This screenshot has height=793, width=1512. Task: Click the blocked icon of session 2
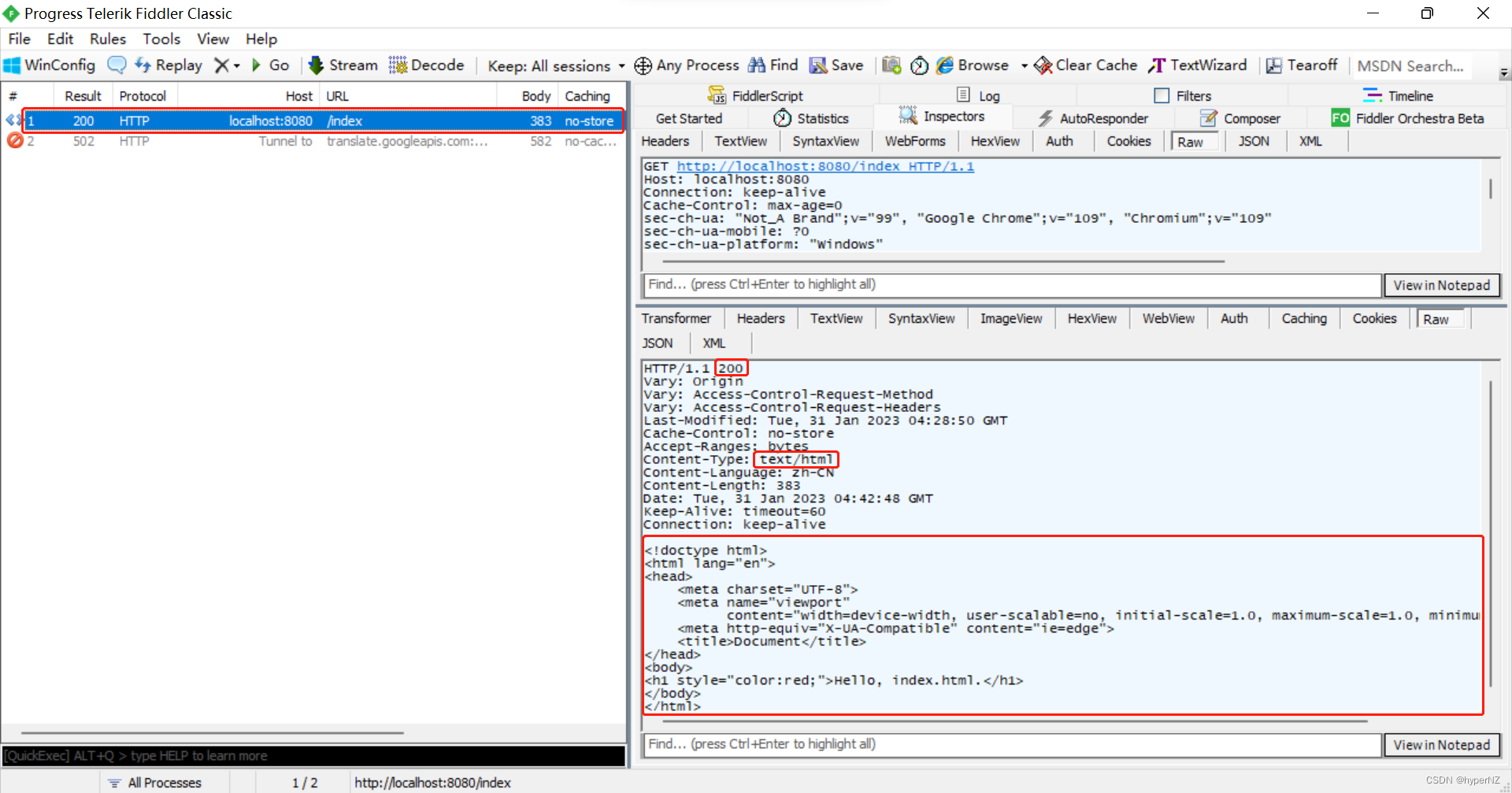pyautogui.click(x=14, y=141)
